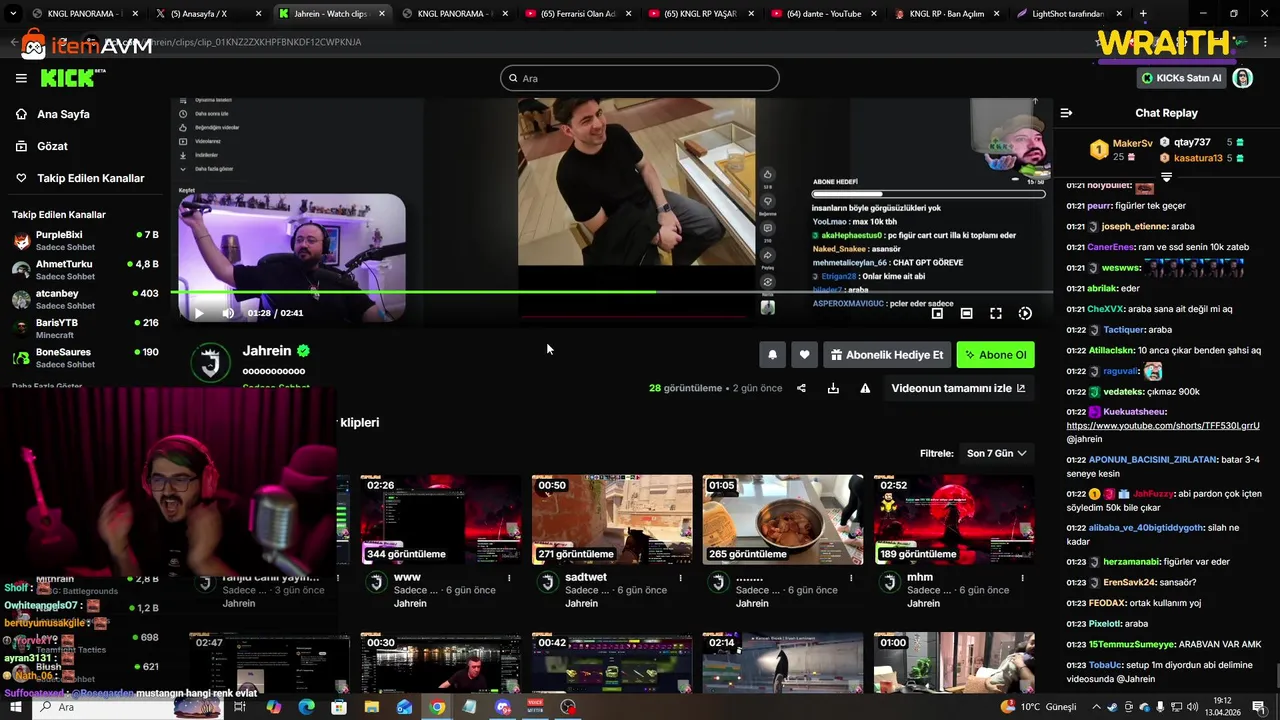Open the Son 7 Gün filter dropdown
The width and height of the screenshot is (1280, 720).
coord(996,453)
